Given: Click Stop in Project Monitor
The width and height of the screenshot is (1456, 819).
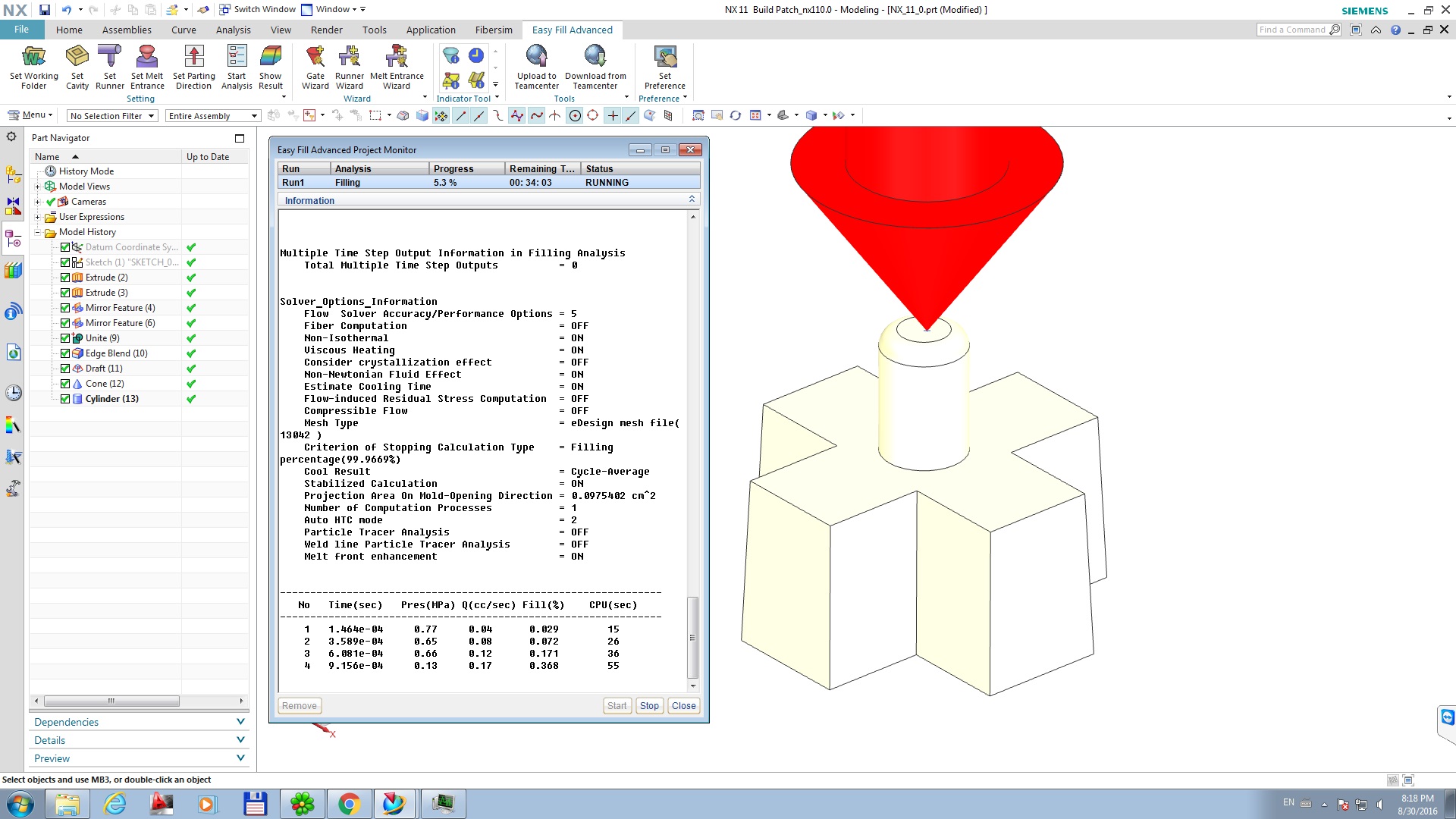Looking at the screenshot, I should (649, 706).
